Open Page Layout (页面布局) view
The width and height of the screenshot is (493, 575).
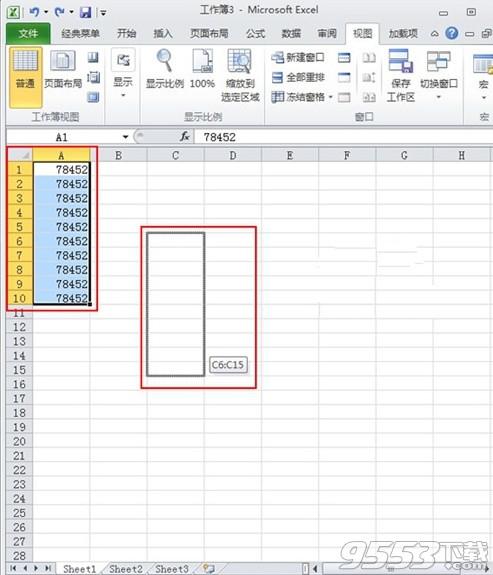pos(63,70)
